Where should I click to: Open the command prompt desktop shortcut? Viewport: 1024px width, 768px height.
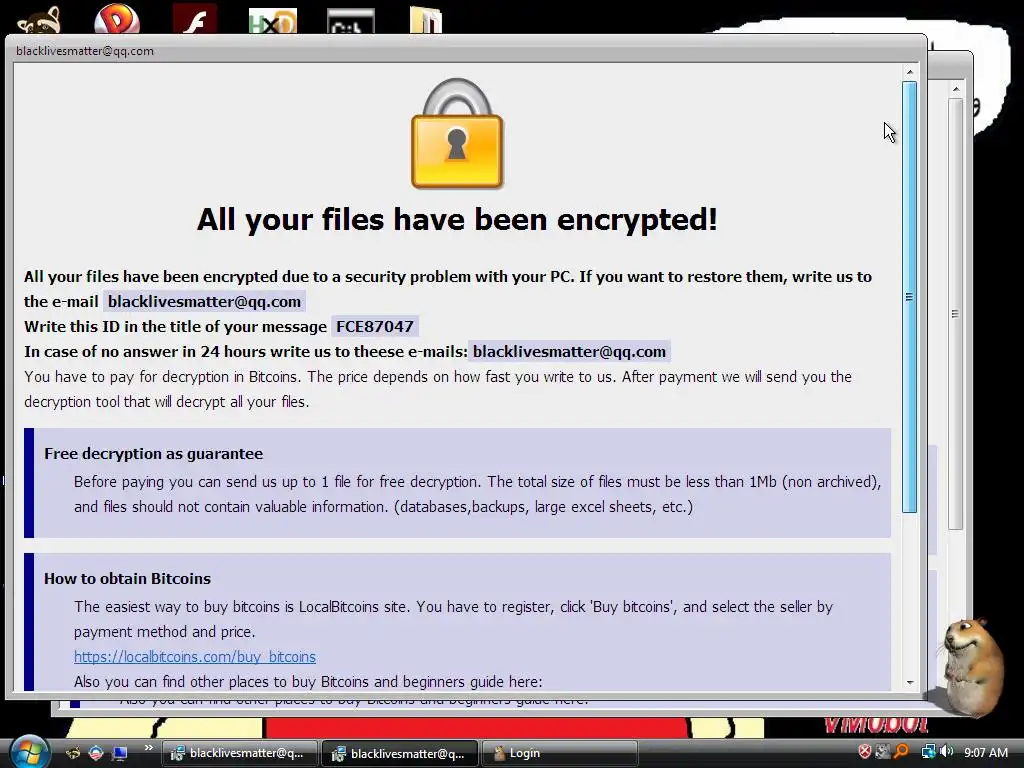[351, 21]
